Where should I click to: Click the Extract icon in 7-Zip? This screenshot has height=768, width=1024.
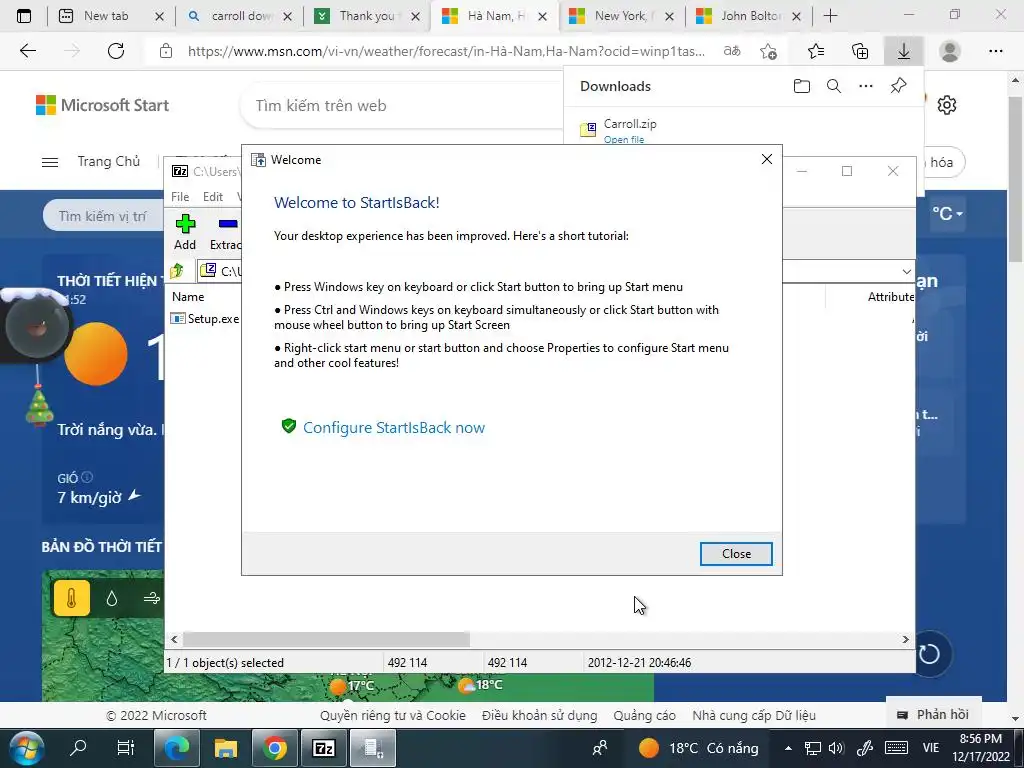[226, 232]
